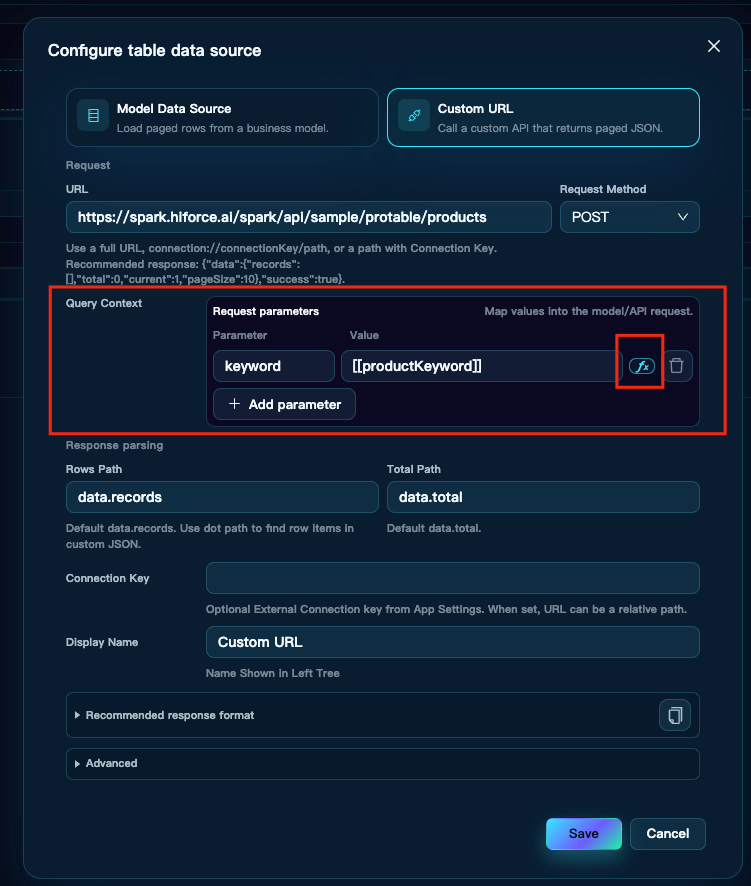751x886 pixels.
Task: Toggle the fx expression mode button
Action: click(x=642, y=366)
